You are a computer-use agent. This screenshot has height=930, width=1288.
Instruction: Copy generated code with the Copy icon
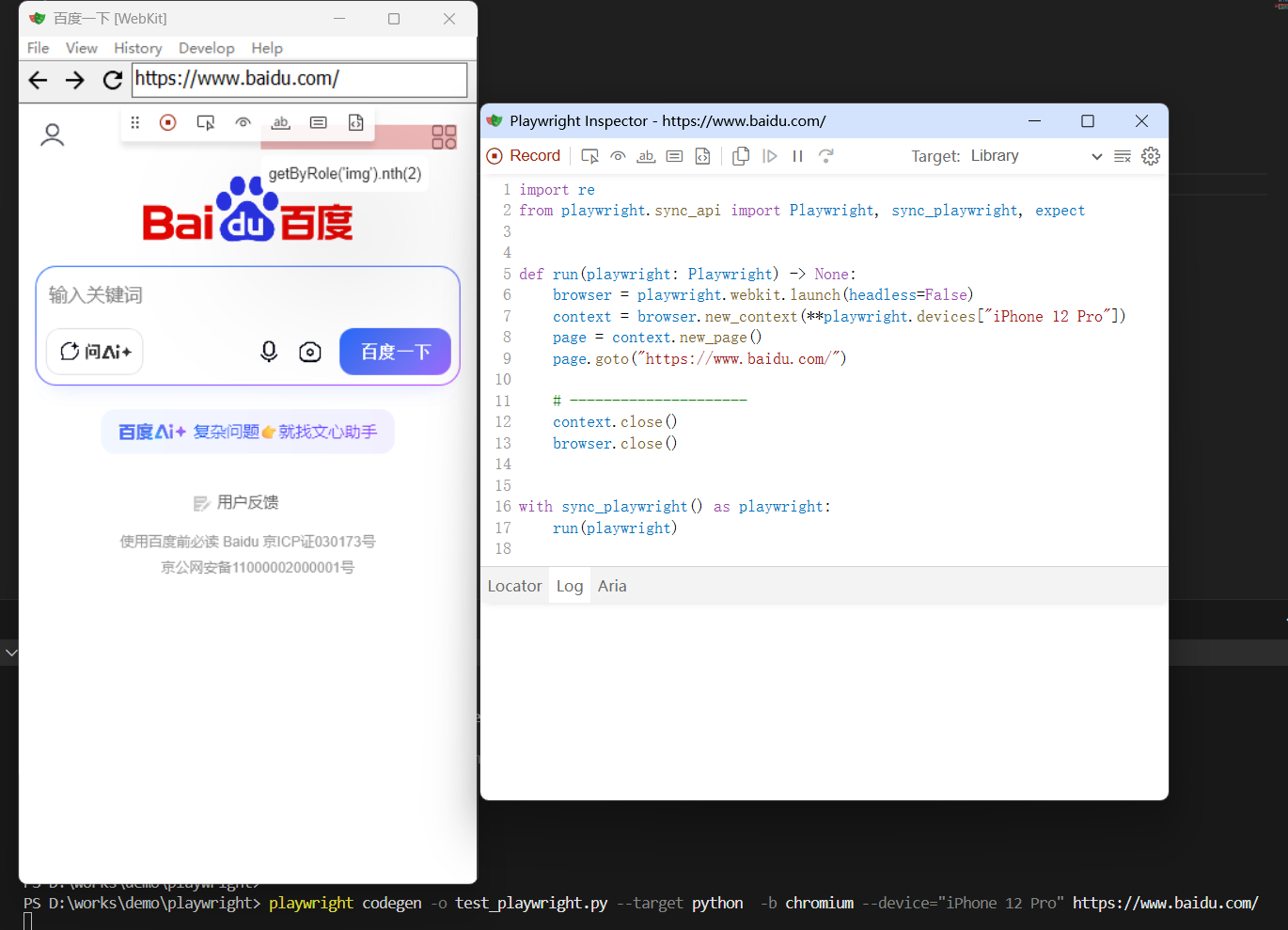click(x=741, y=156)
